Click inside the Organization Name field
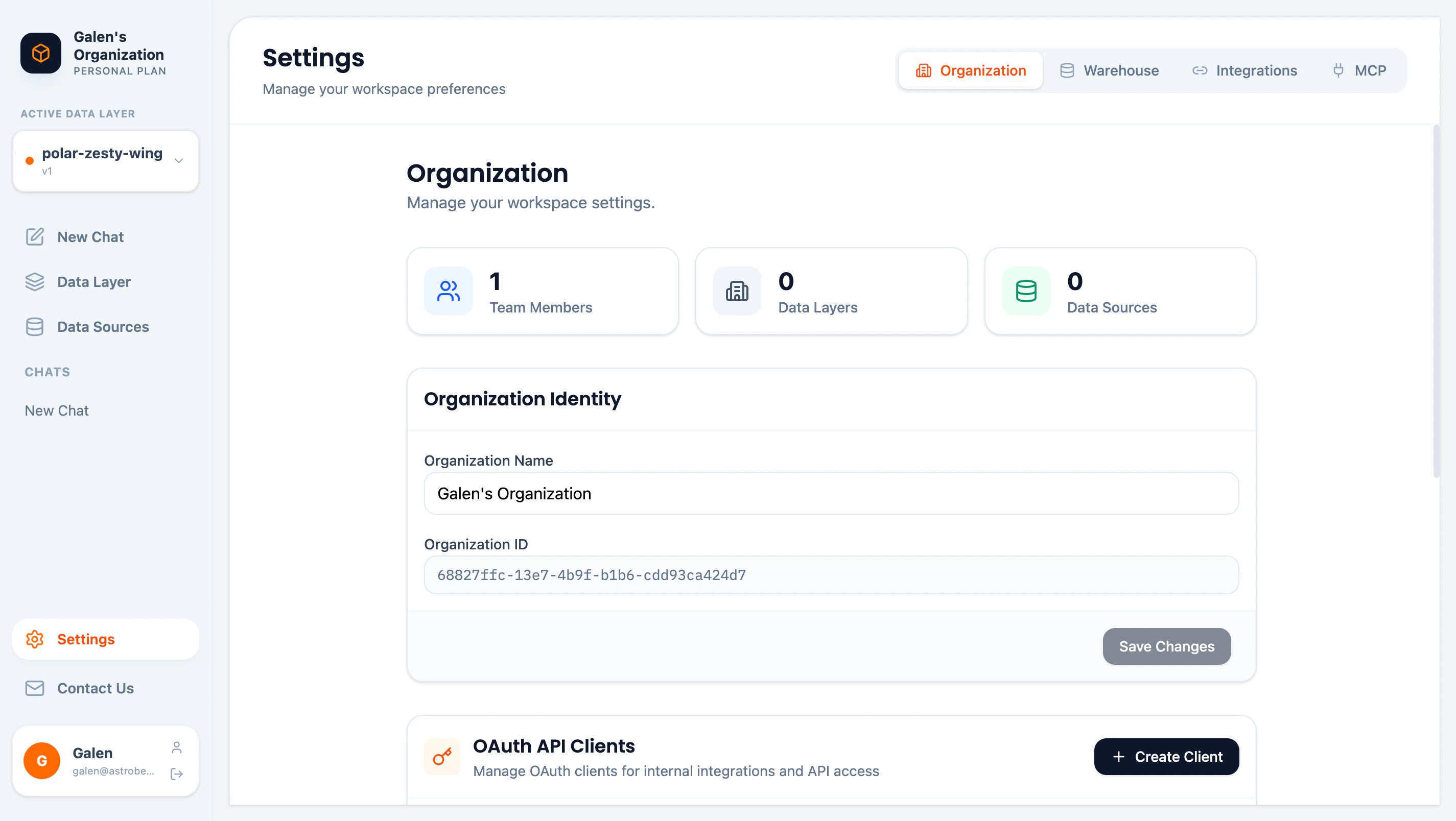This screenshot has height=821, width=1456. [831, 493]
